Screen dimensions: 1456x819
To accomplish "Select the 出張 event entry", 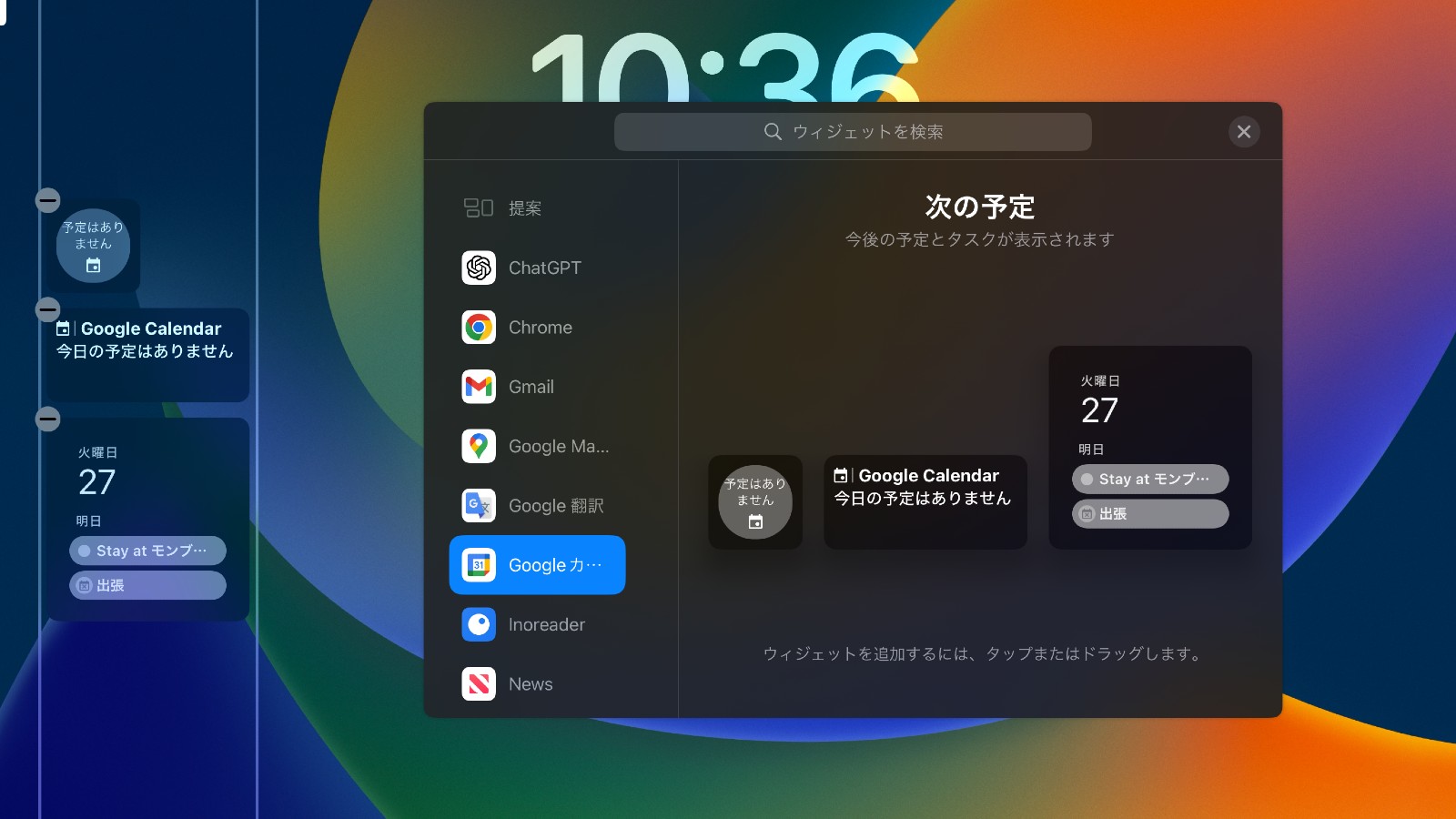I will point(147,585).
